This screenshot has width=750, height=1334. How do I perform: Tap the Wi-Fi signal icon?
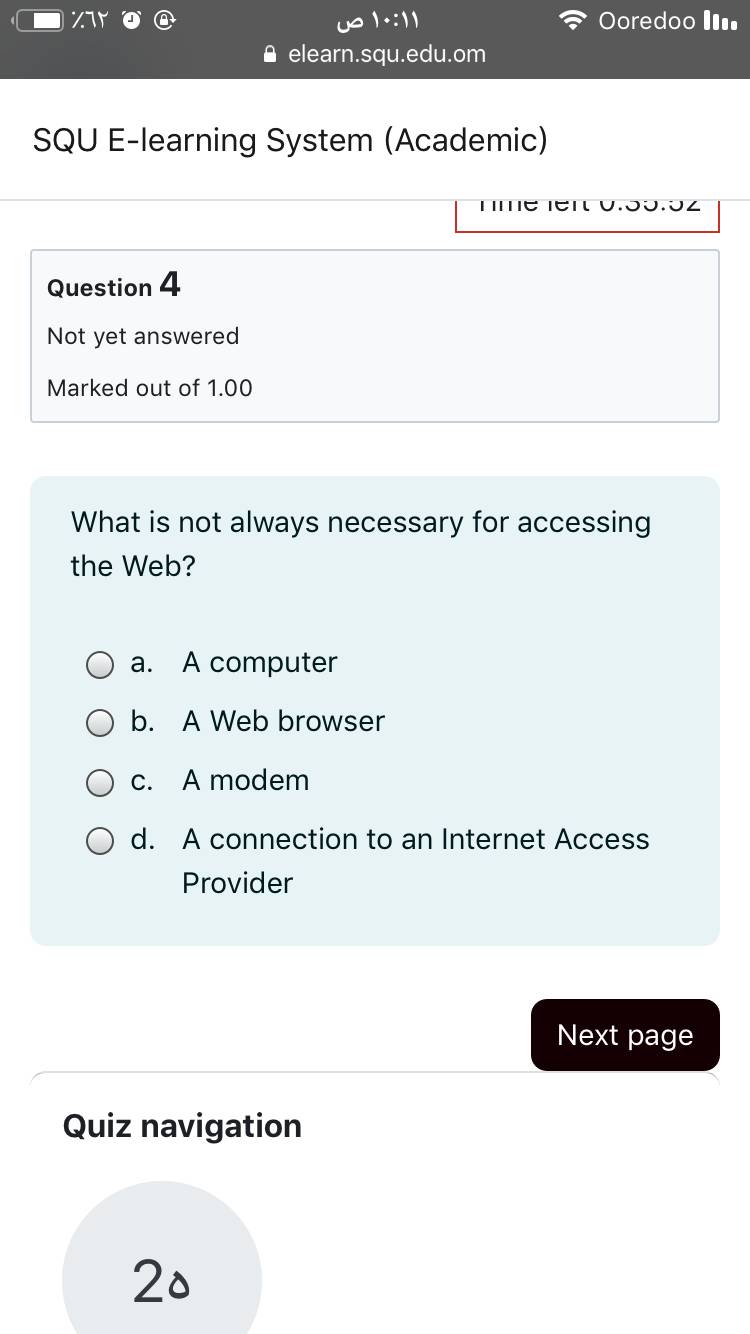573,21
